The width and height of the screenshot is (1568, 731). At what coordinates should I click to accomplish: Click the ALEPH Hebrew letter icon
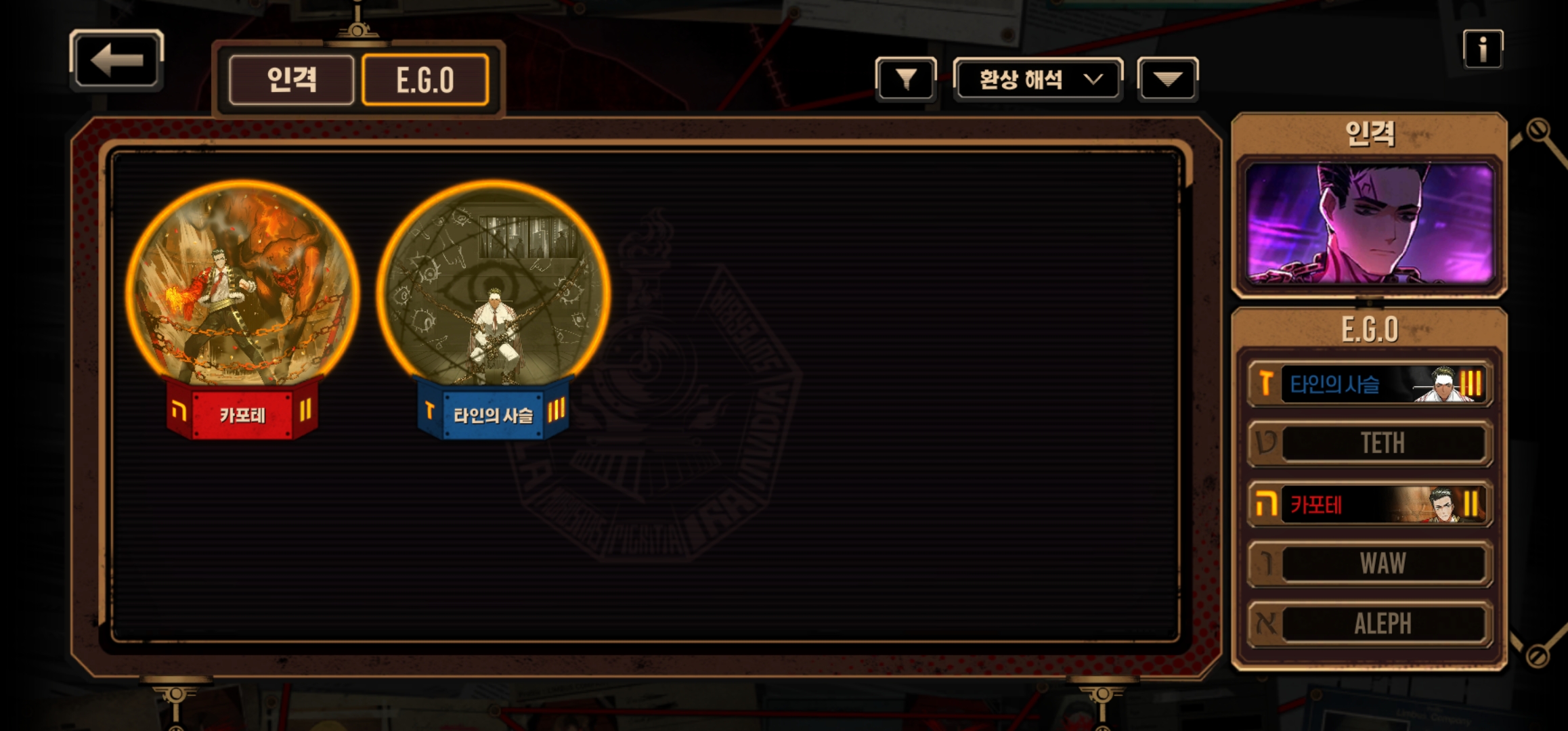(x=1265, y=623)
